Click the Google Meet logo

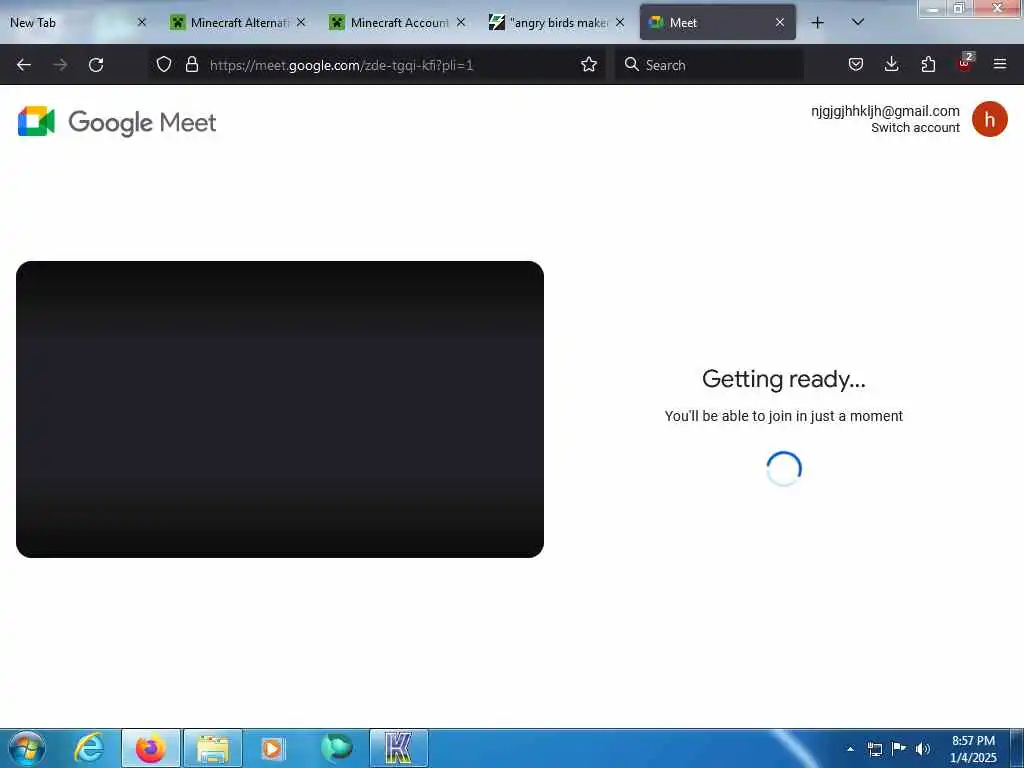point(117,121)
